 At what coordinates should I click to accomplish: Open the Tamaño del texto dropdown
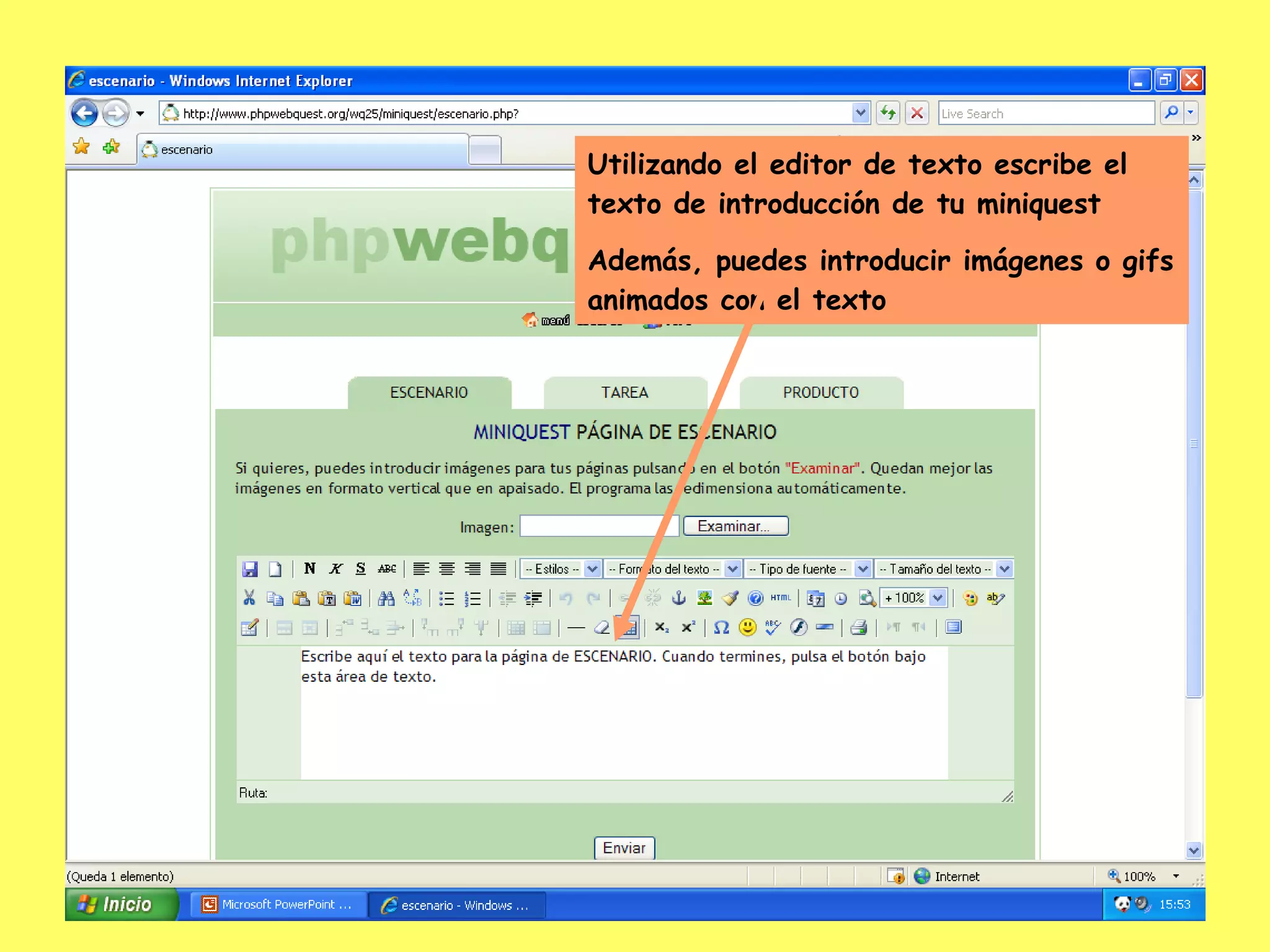coord(943,568)
